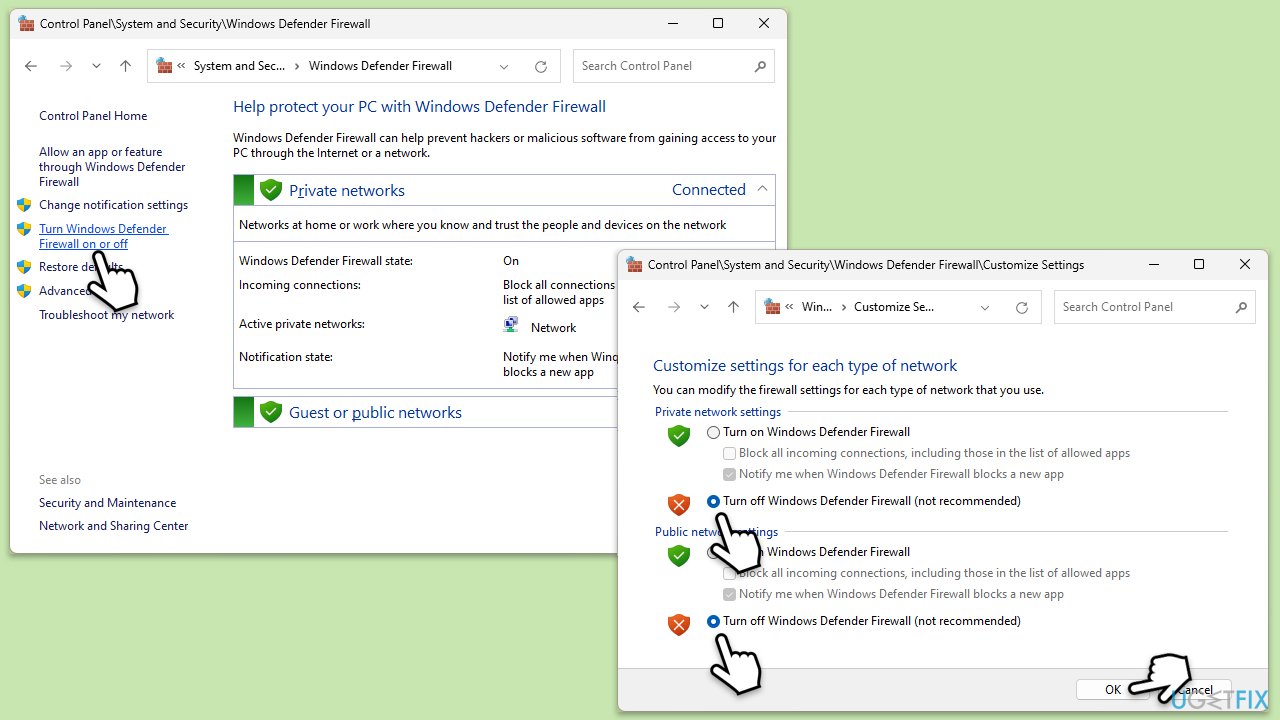Click green shield icon in Public network settings
Viewport: 1280px width, 720px height.
tap(679, 556)
